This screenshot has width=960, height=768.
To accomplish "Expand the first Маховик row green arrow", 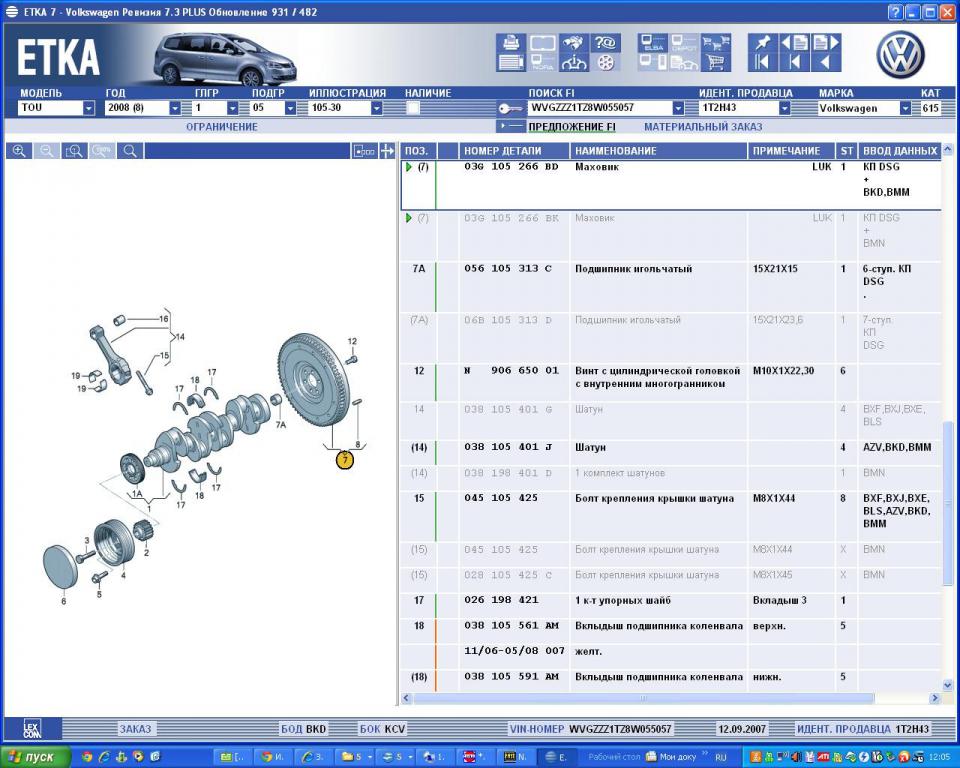I will pos(409,167).
